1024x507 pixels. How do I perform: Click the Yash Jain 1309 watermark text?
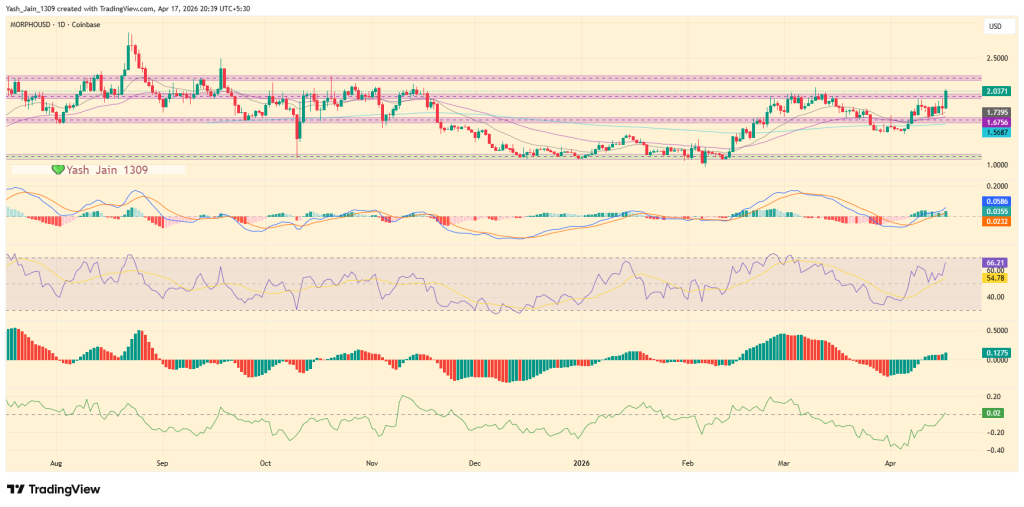click(x=108, y=171)
